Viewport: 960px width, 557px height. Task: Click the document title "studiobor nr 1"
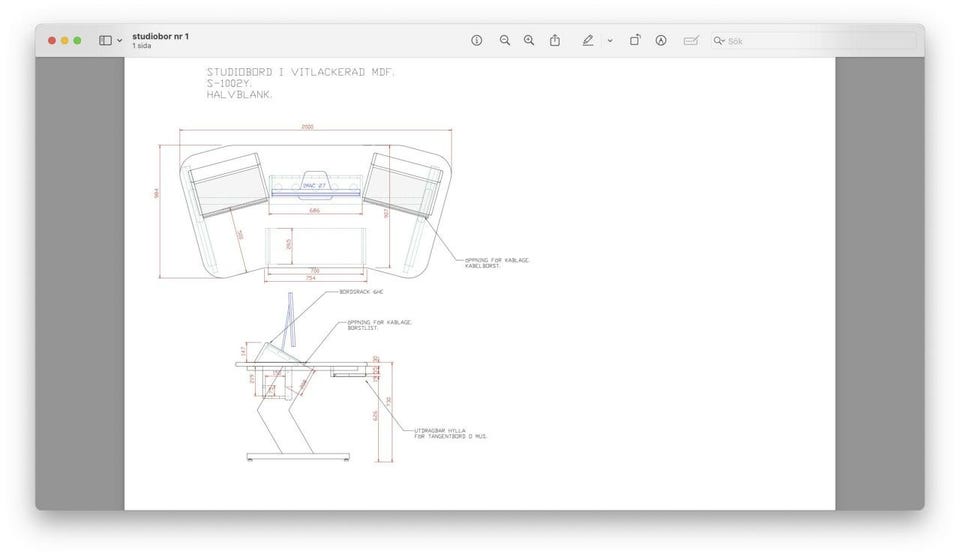tap(160, 36)
